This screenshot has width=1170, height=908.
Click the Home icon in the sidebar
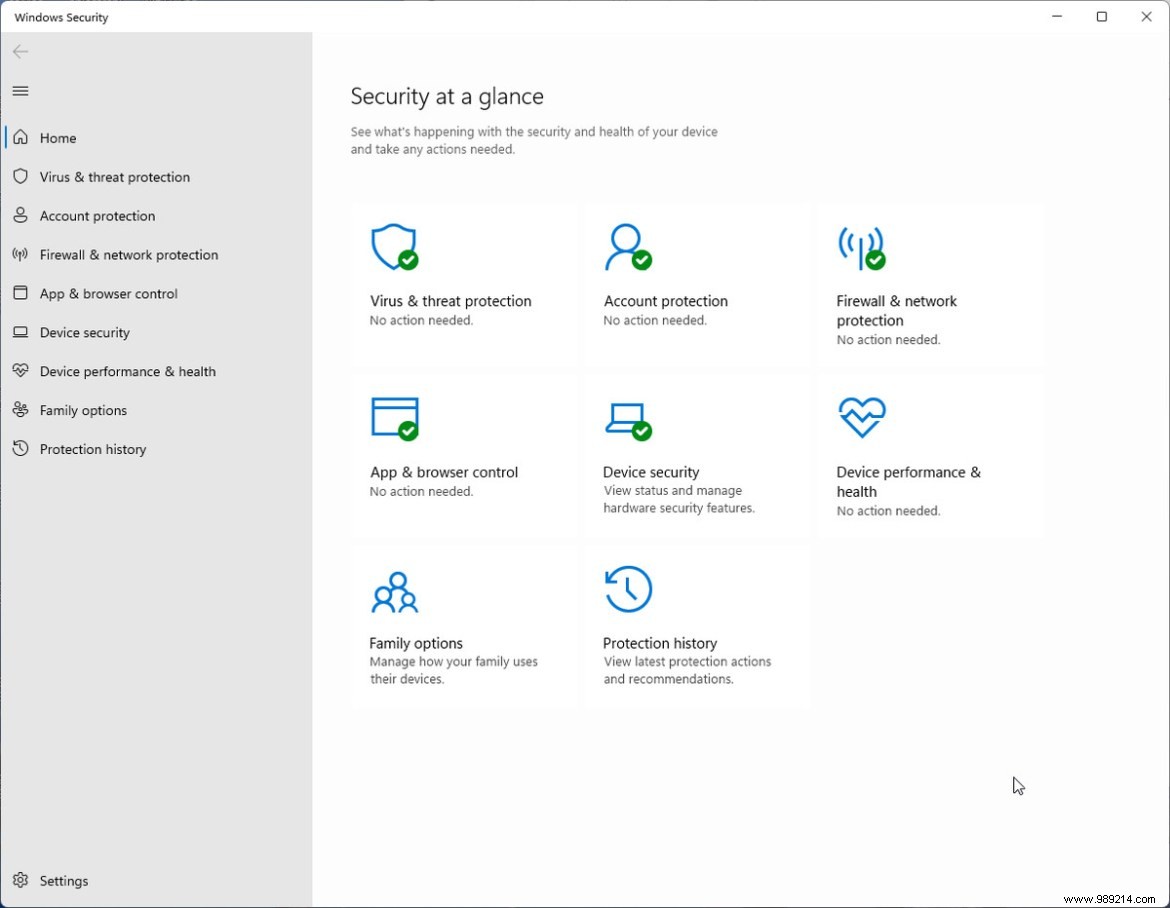[x=21, y=137]
